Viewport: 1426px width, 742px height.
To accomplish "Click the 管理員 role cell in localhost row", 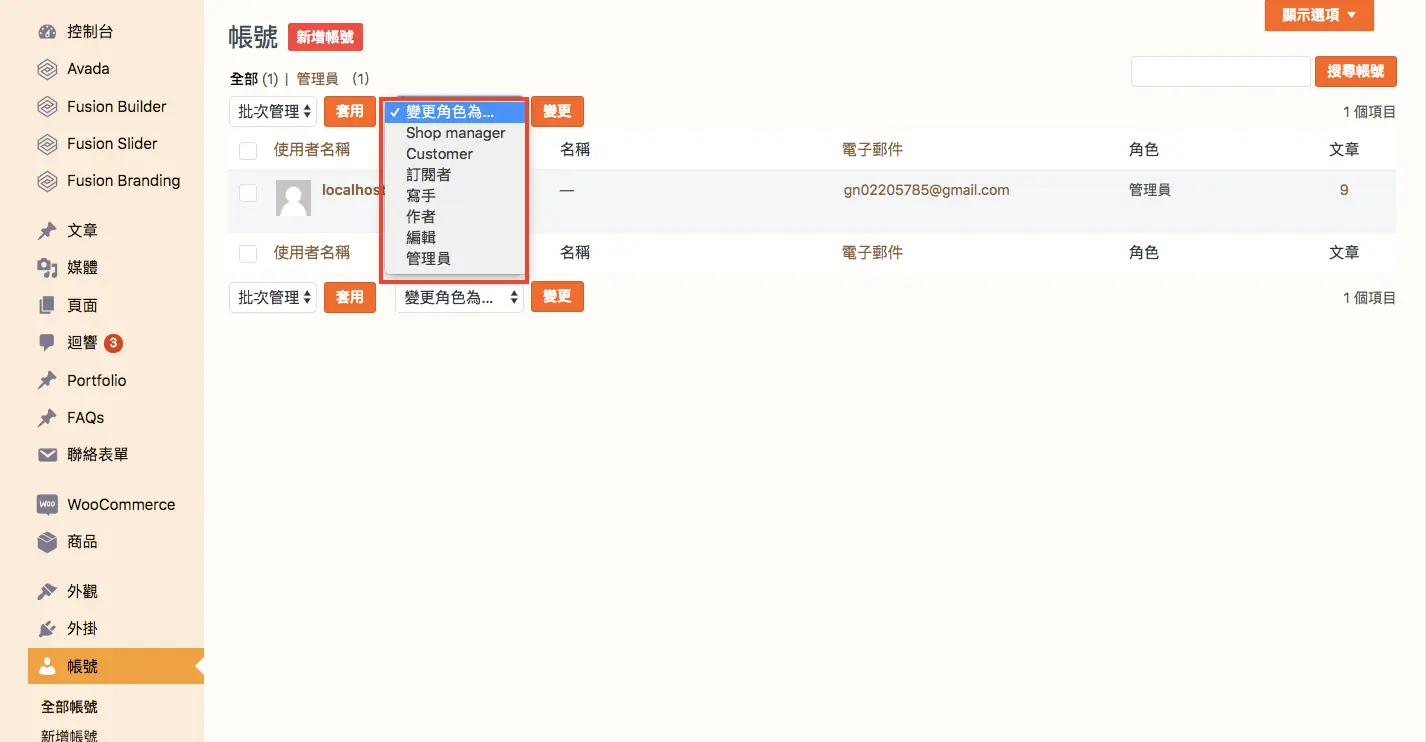I will (1150, 190).
